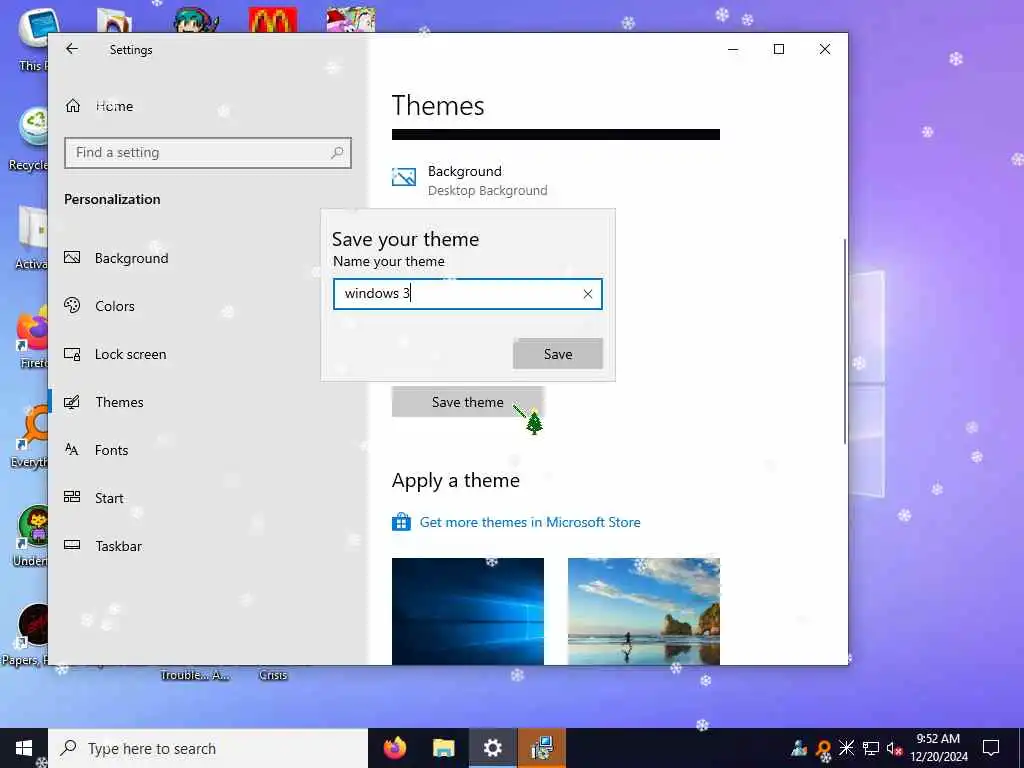Select the McDonald's logo desktop icon

pyautogui.click(x=272, y=20)
